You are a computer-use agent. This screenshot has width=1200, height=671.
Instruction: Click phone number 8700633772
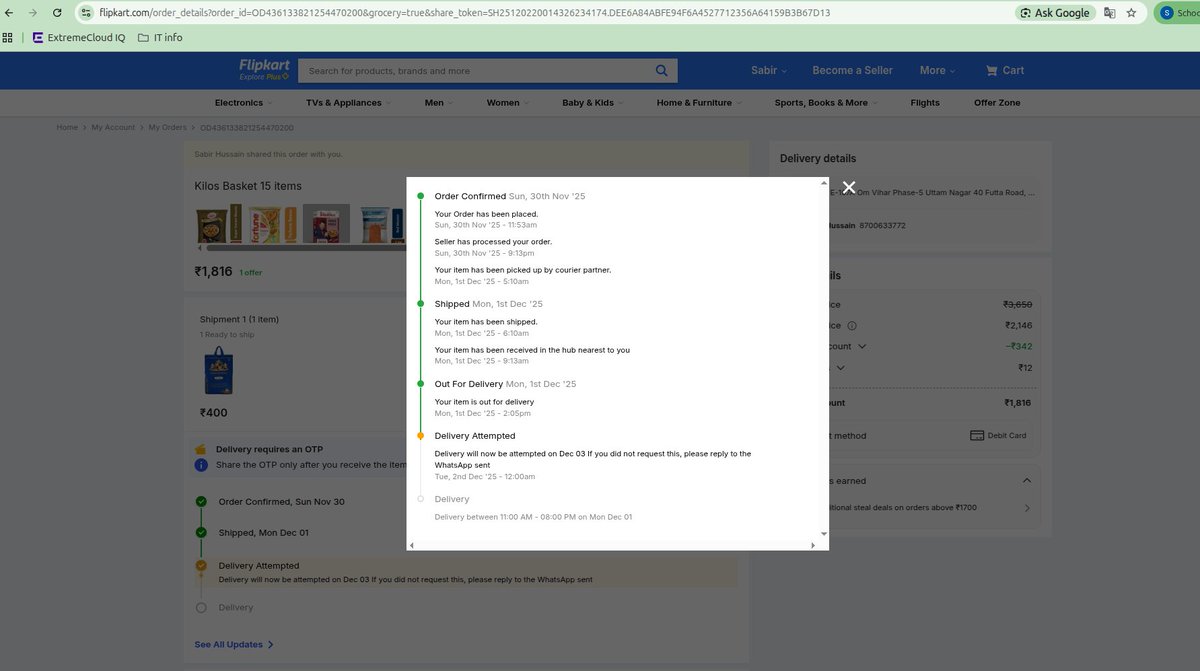coord(884,226)
